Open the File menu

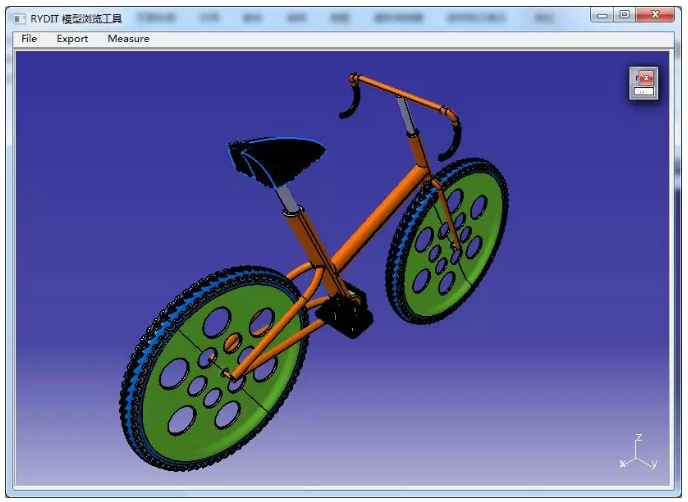click(x=29, y=39)
